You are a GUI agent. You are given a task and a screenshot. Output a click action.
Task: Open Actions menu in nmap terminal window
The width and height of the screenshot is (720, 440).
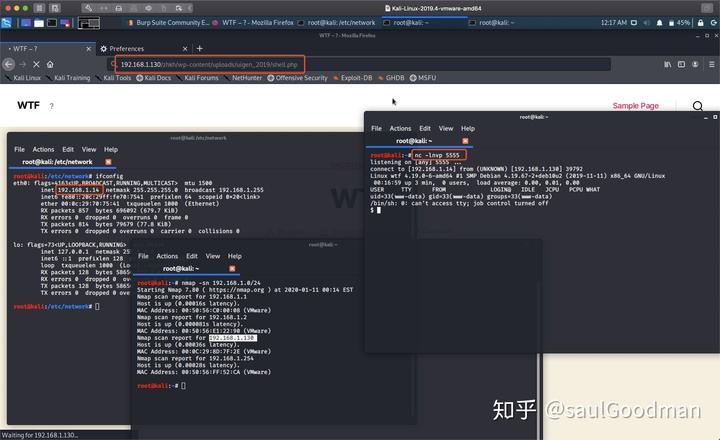coord(167,256)
